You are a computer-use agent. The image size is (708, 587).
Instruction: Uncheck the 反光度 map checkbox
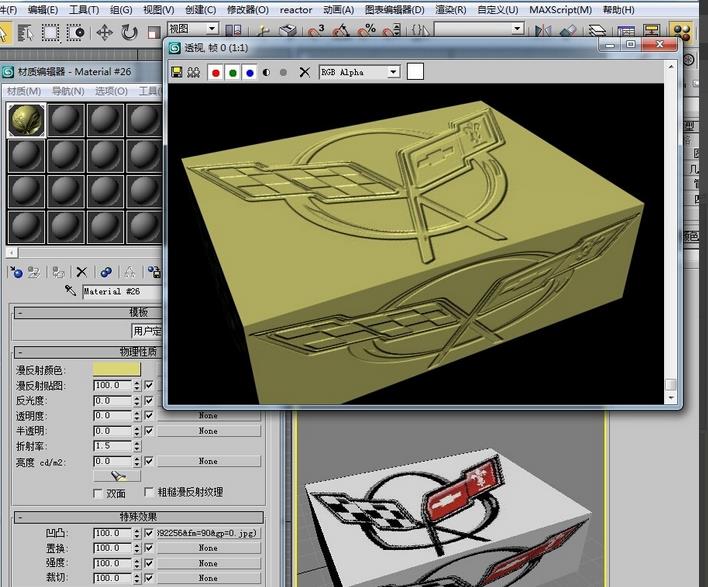[149, 401]
